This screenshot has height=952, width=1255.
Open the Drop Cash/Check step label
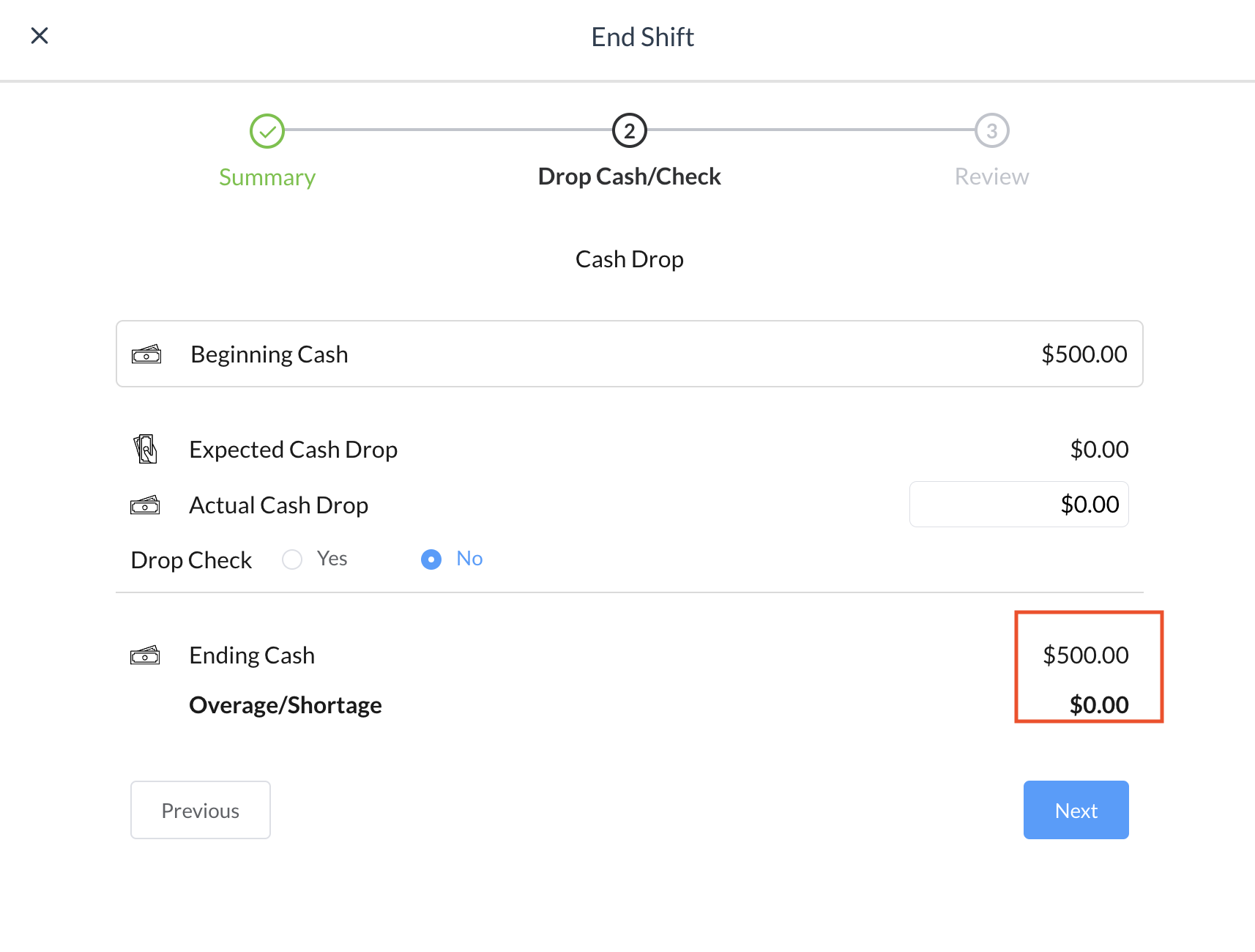[630, 176]
